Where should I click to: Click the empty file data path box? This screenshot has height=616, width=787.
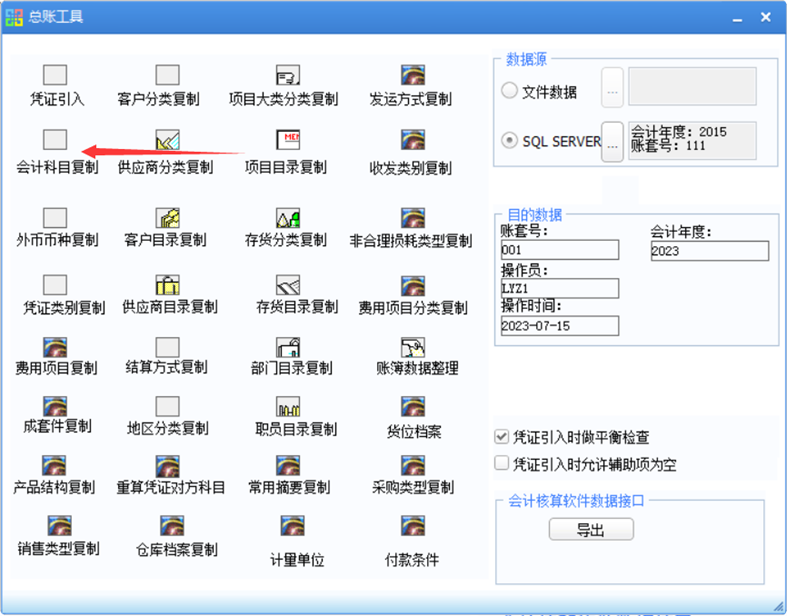click(x=692, y=86)
